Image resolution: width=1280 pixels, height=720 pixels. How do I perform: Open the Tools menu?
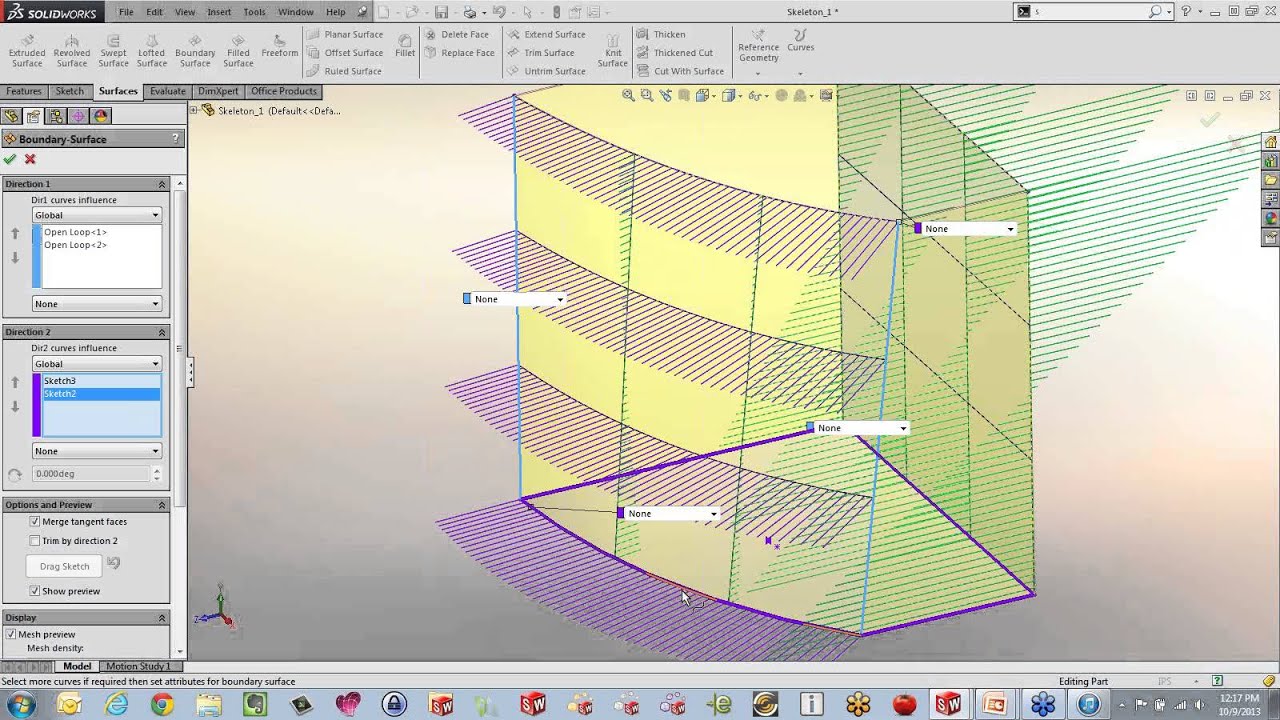pyautogui.click(x=254, y=12)
